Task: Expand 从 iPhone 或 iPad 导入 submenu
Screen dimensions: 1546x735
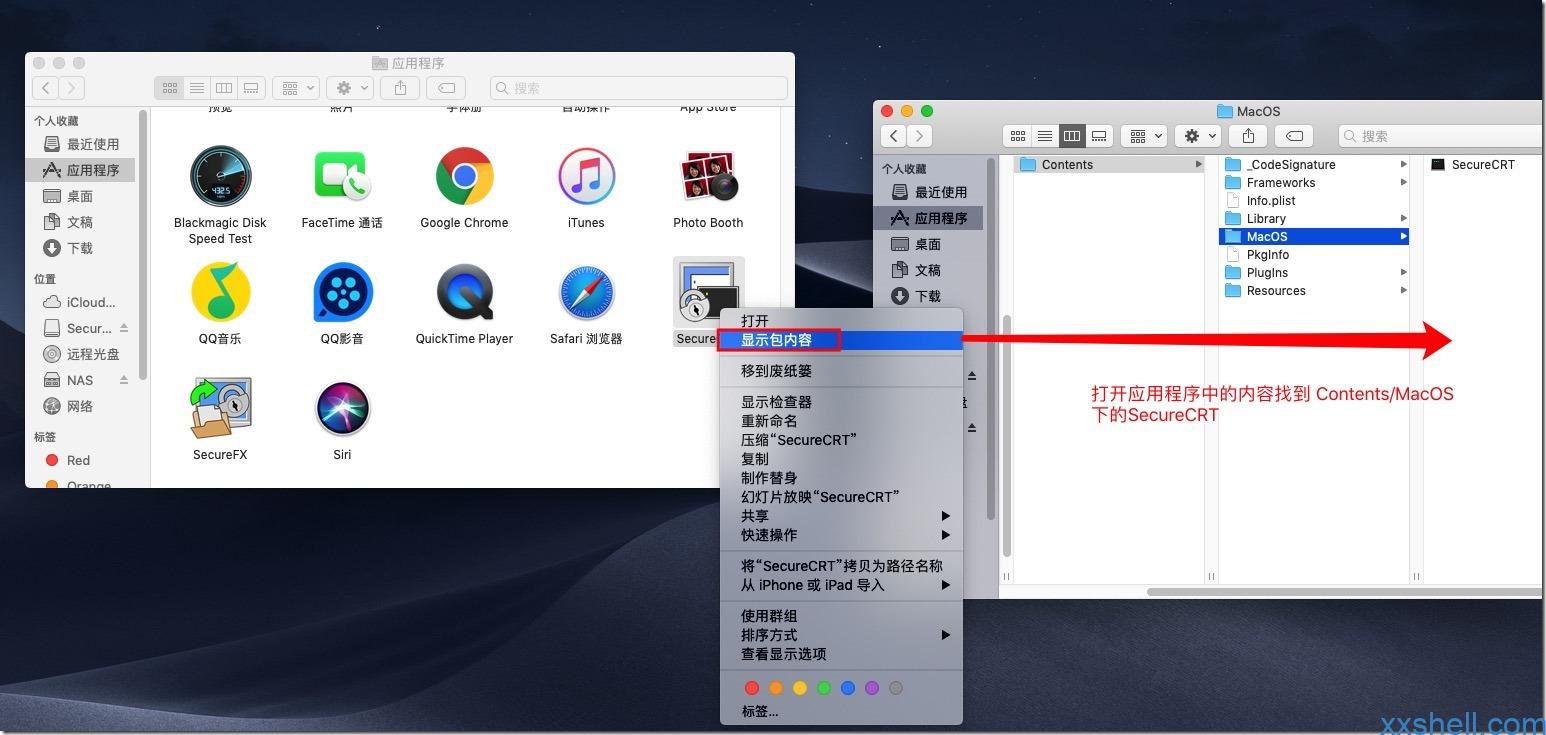Action: [841, 585]
